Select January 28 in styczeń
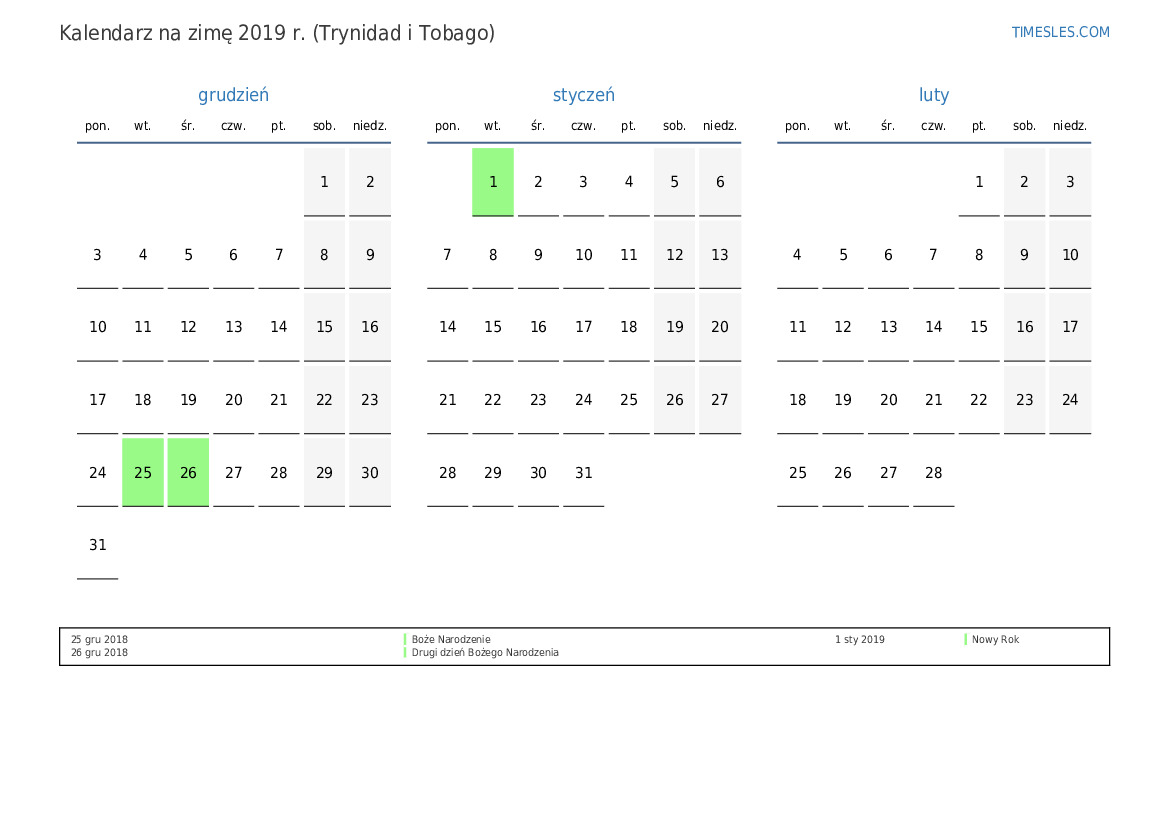1169x827 pixels. click(447, 473)
